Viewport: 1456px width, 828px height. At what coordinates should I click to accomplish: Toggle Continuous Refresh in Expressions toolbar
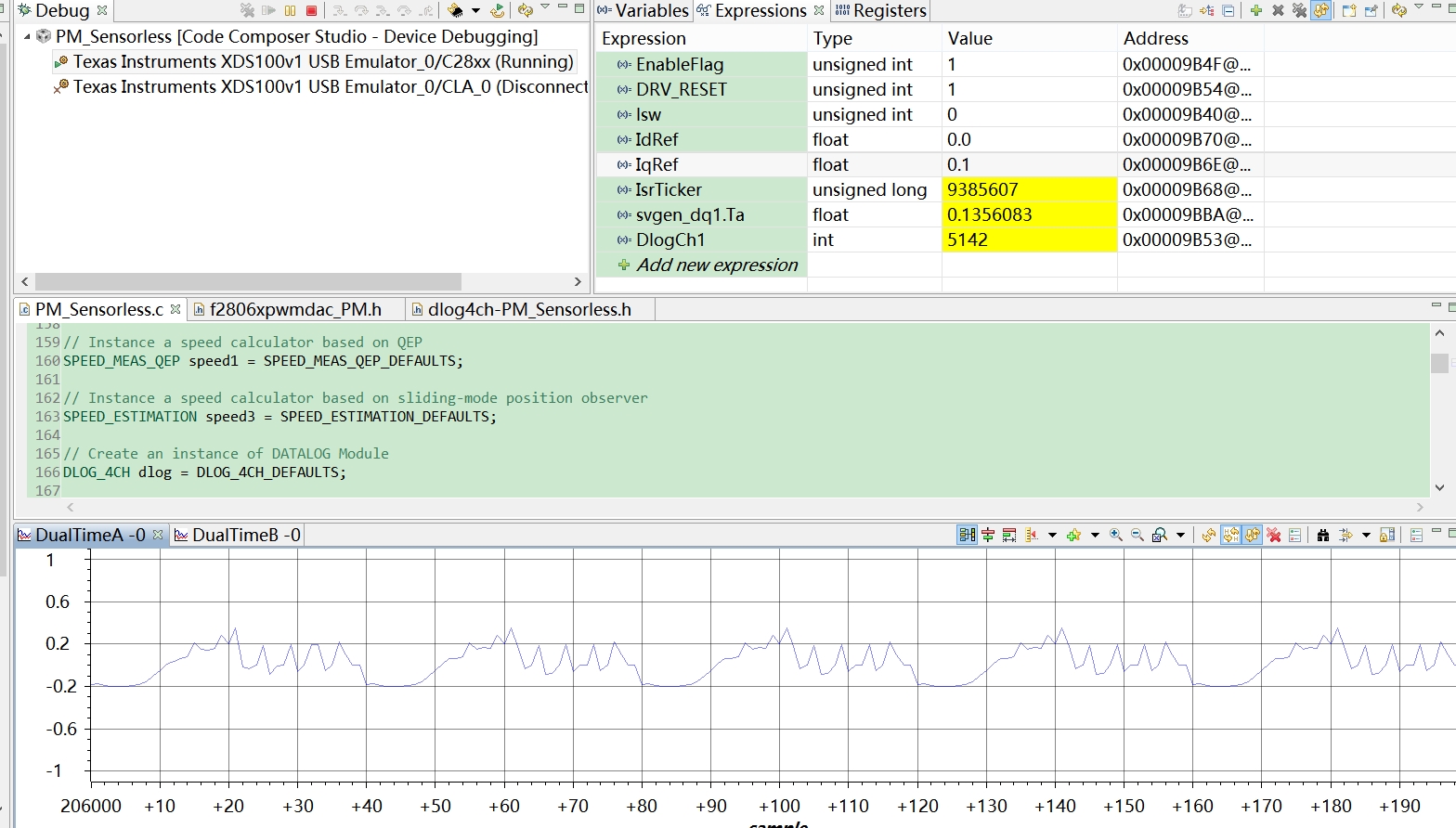(1320, 11)
